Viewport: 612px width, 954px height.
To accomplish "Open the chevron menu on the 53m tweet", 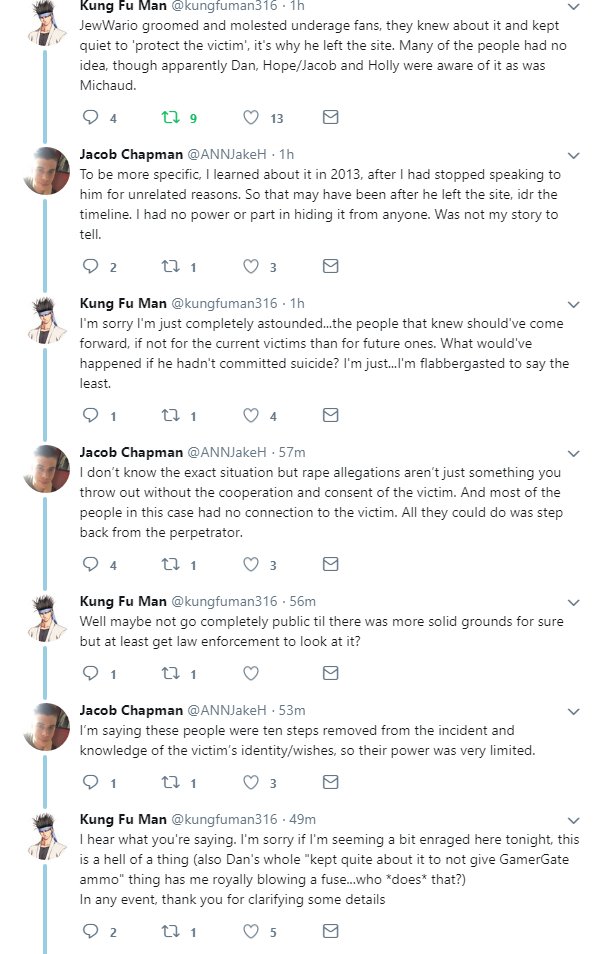I will pyautogui.click(x=573, y=712).
